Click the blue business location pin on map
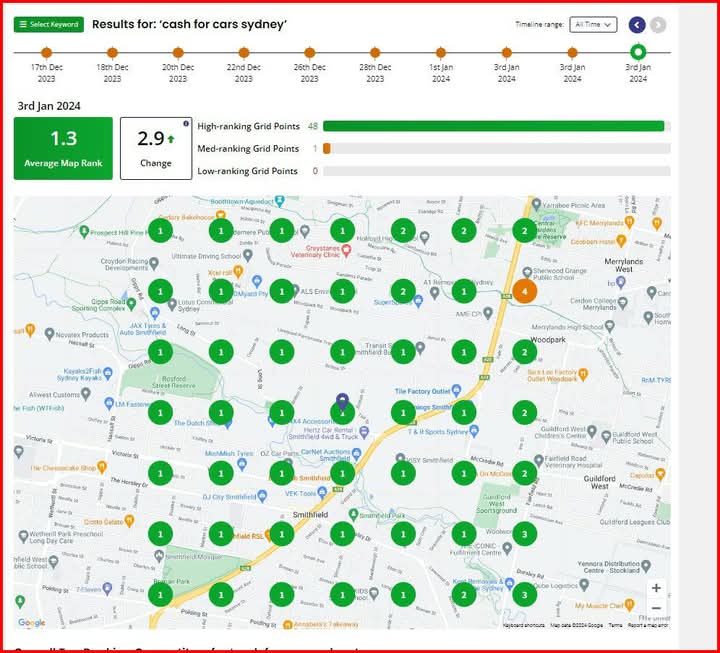 tap(343, 402)
